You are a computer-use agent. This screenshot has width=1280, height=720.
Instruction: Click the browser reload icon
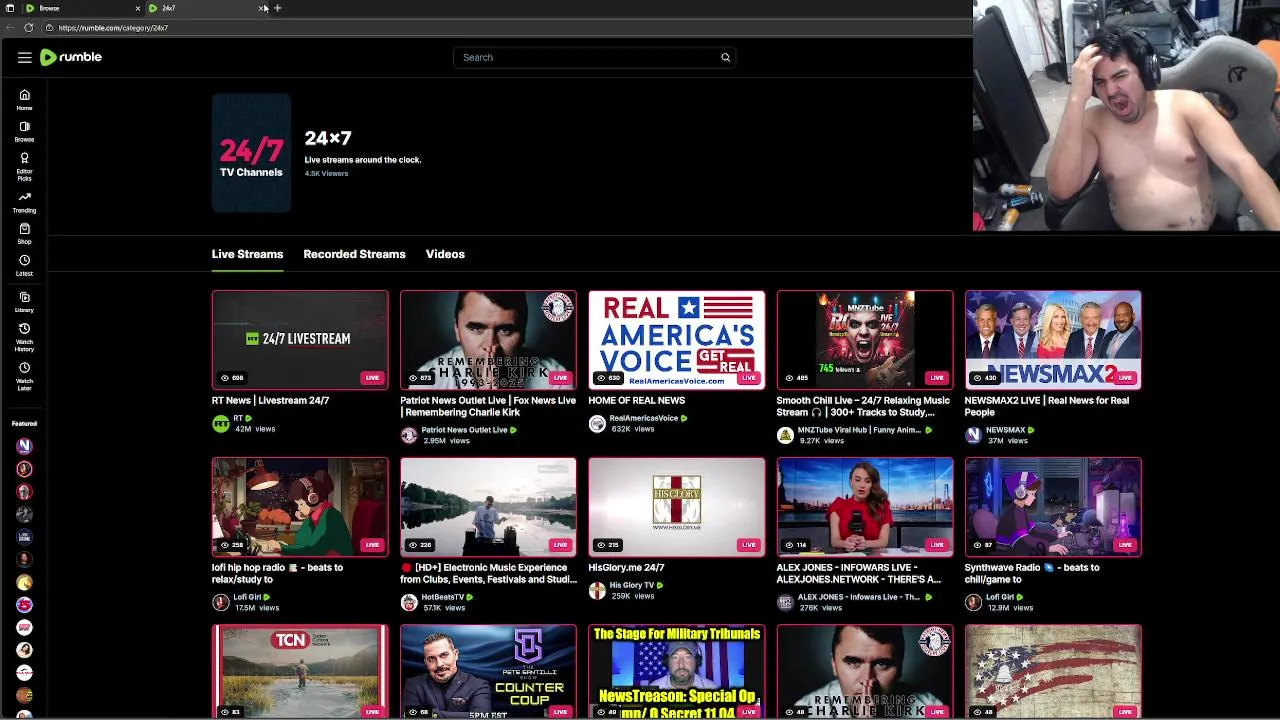tap(28, 28)
